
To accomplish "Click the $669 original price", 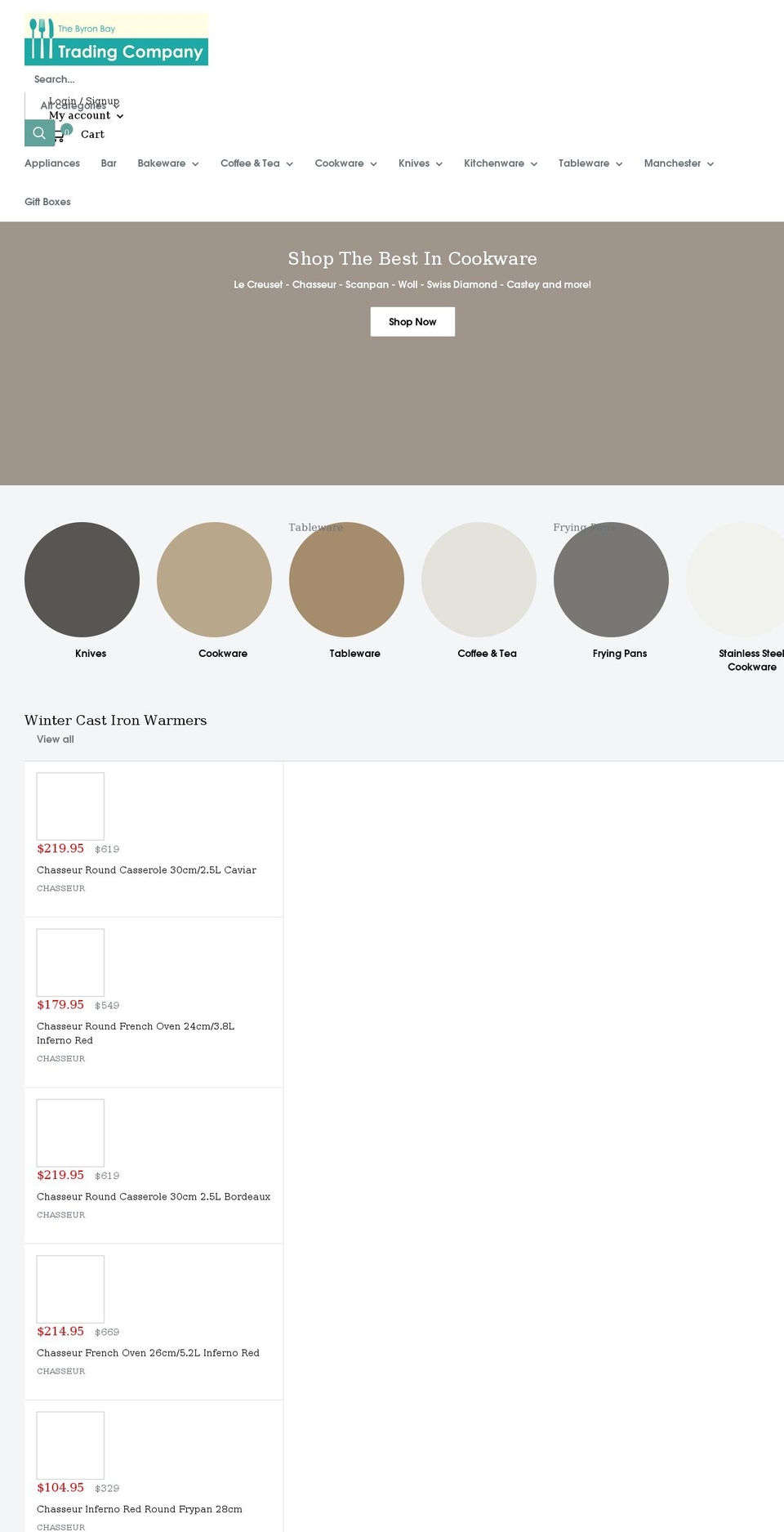I will pos(107,1333).
